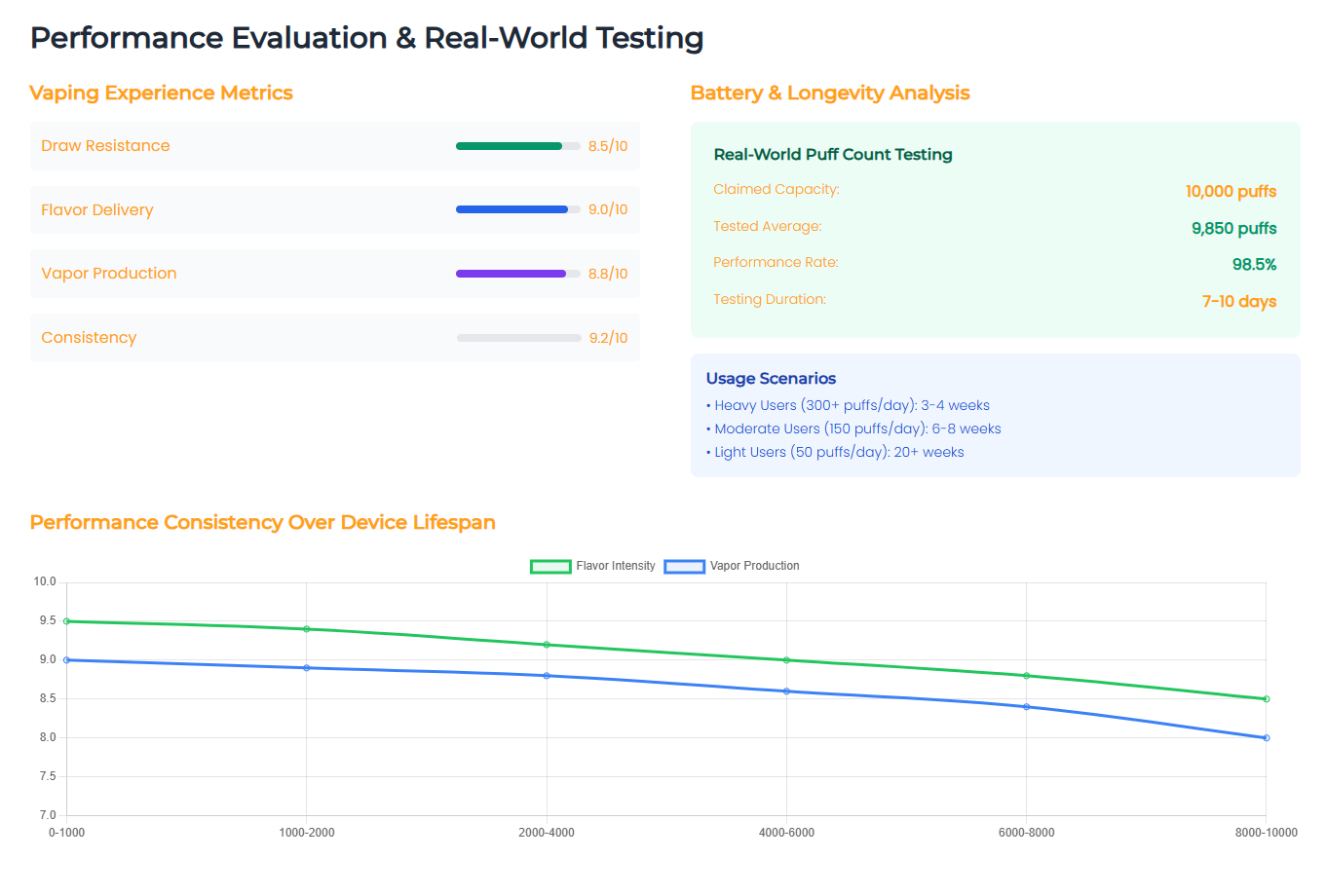Viewport: 1326px width, 896px height.
Task: Toggle the Flavor Intensity legend item
Action: pyautogui.click(x=592, y=566)
